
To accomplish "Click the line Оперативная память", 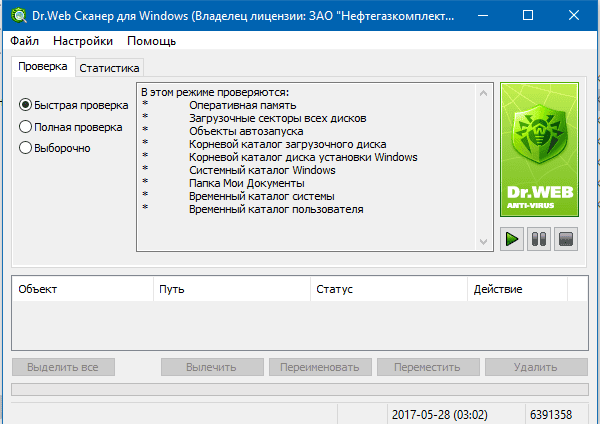I will click(243, 105).
